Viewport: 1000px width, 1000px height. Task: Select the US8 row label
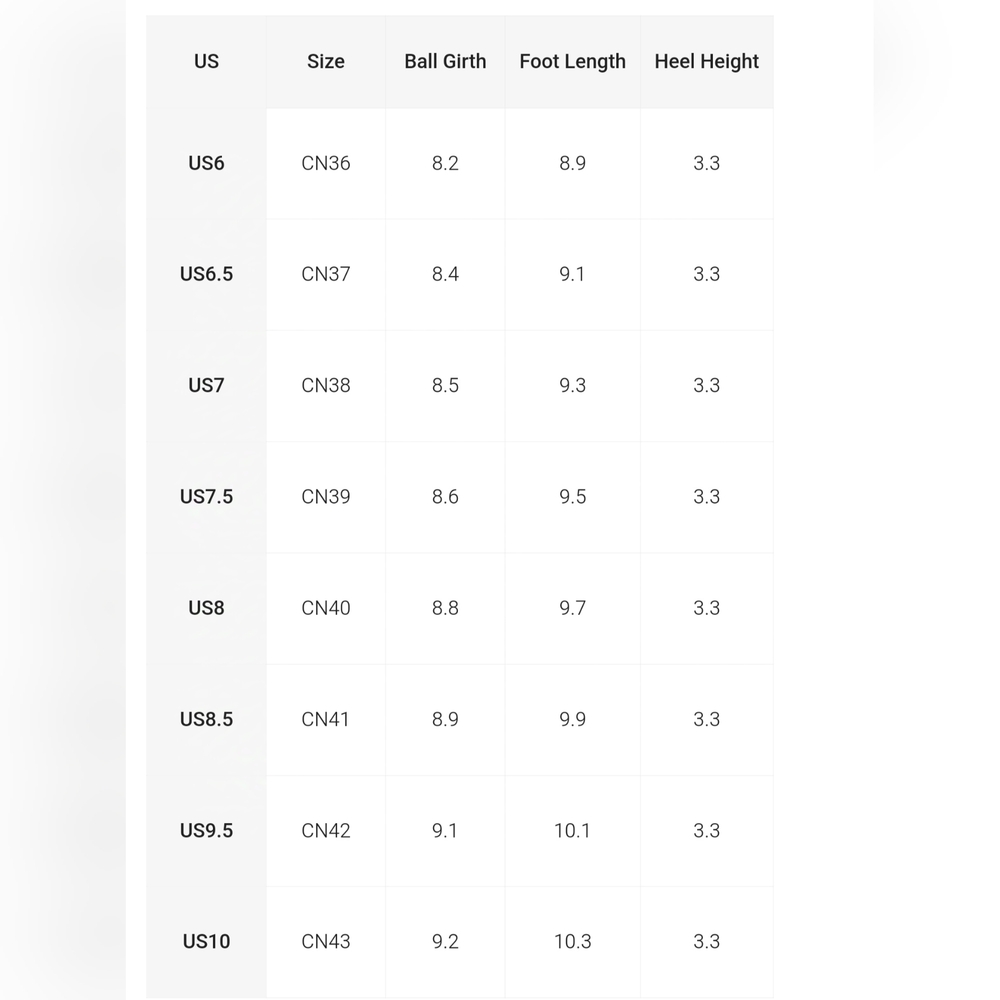coord(206,608)
